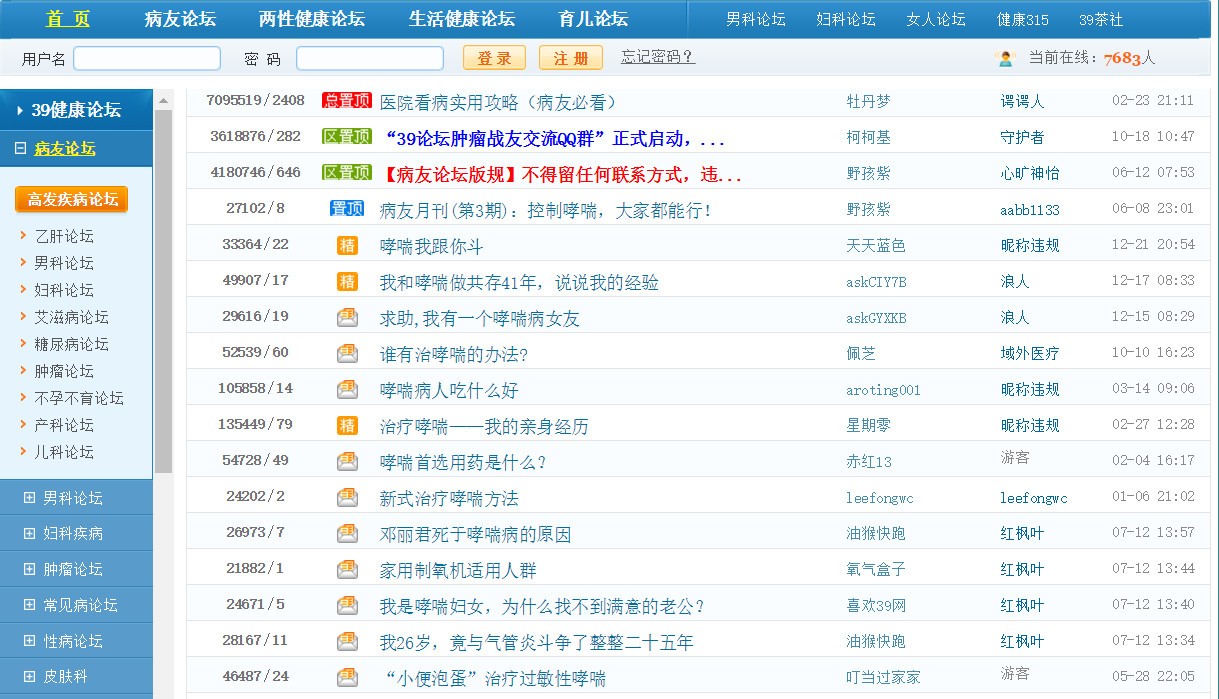Collapse the 病友论坛 sidebar section
This screenshot has width=1219, height=699.
[20, 149]
